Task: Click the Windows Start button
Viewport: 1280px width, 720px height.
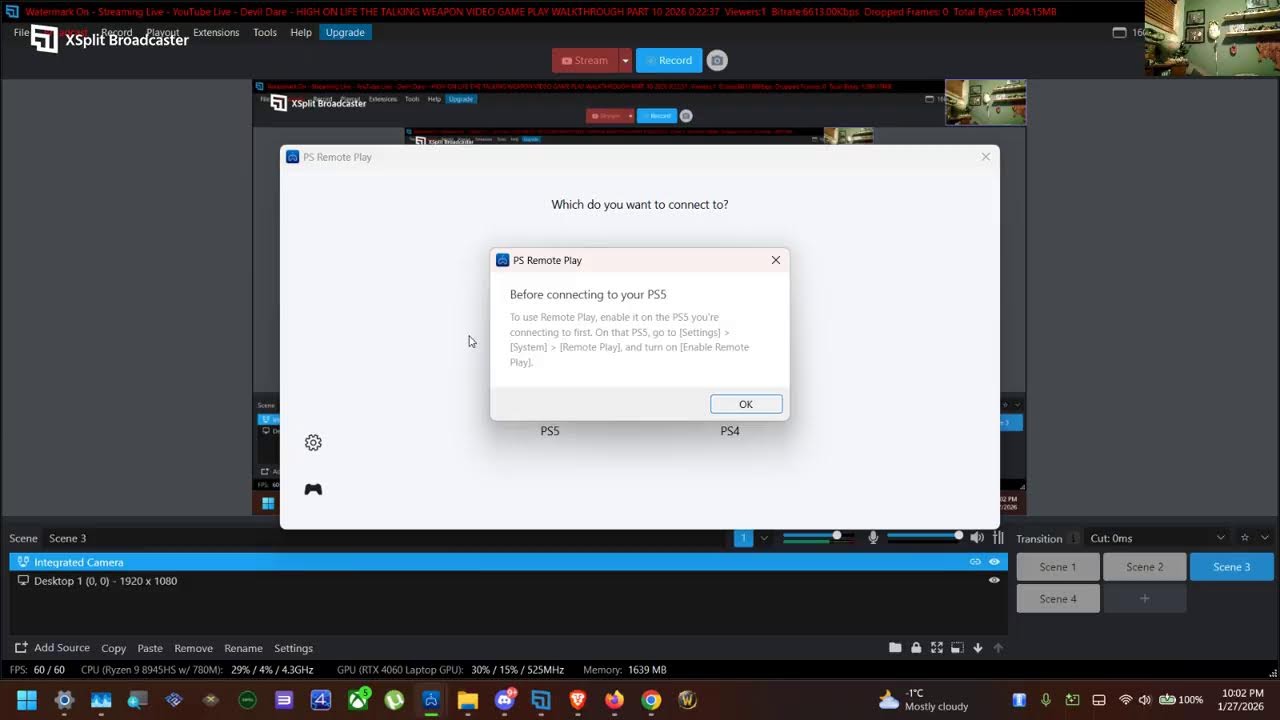Action: 27,700
